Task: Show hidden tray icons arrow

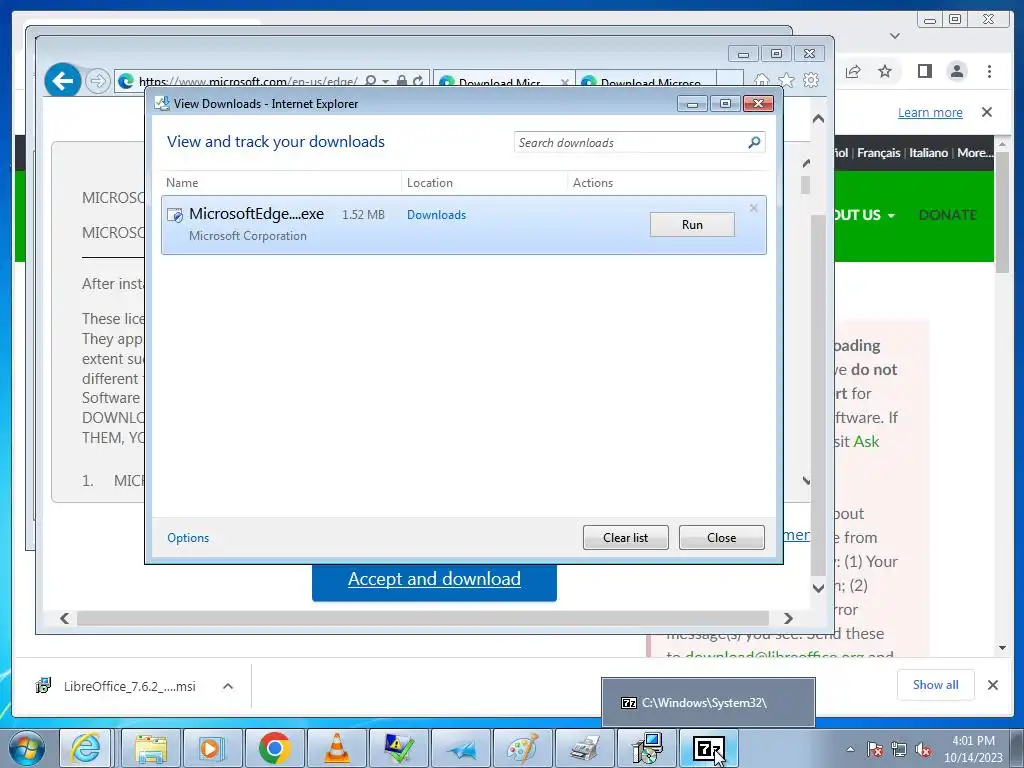Action: point(850,749)
